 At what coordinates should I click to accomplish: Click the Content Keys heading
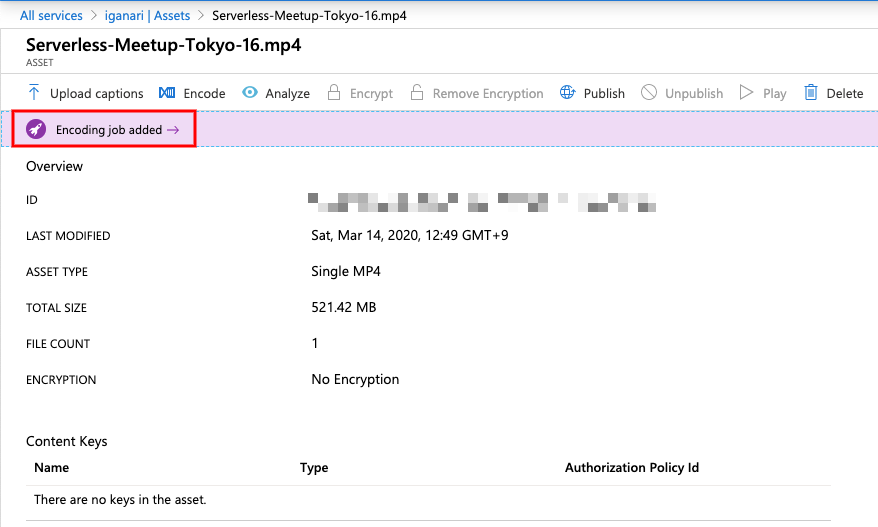(x=67, y=441)
